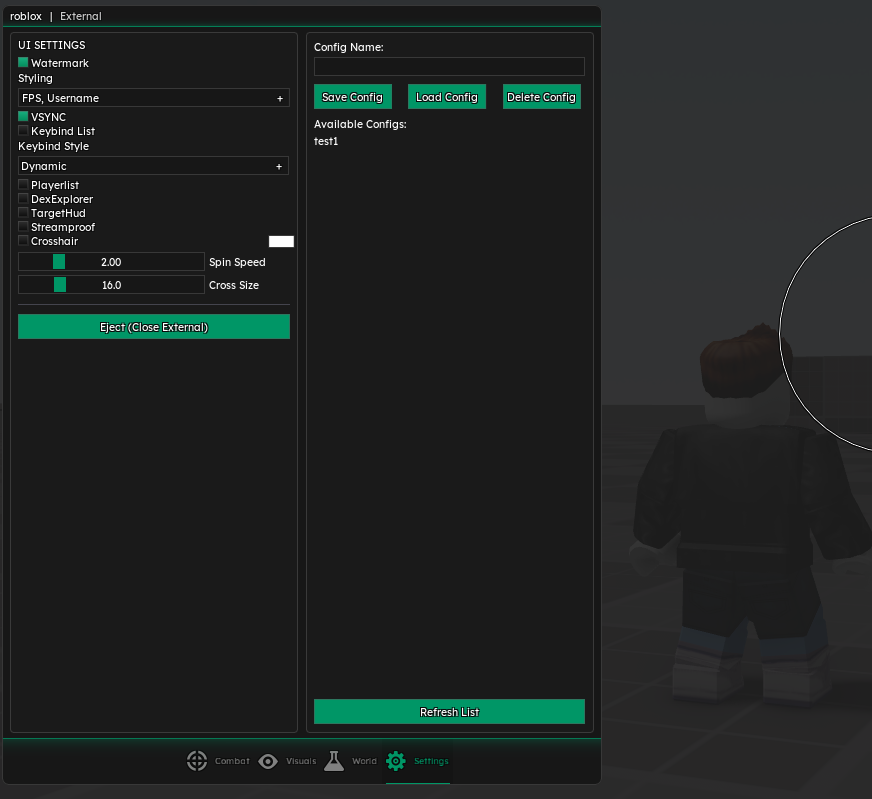Select test1 in Available Configs
Image resolution: width=872 pixels, height=799 pixels.
point(326,141)
